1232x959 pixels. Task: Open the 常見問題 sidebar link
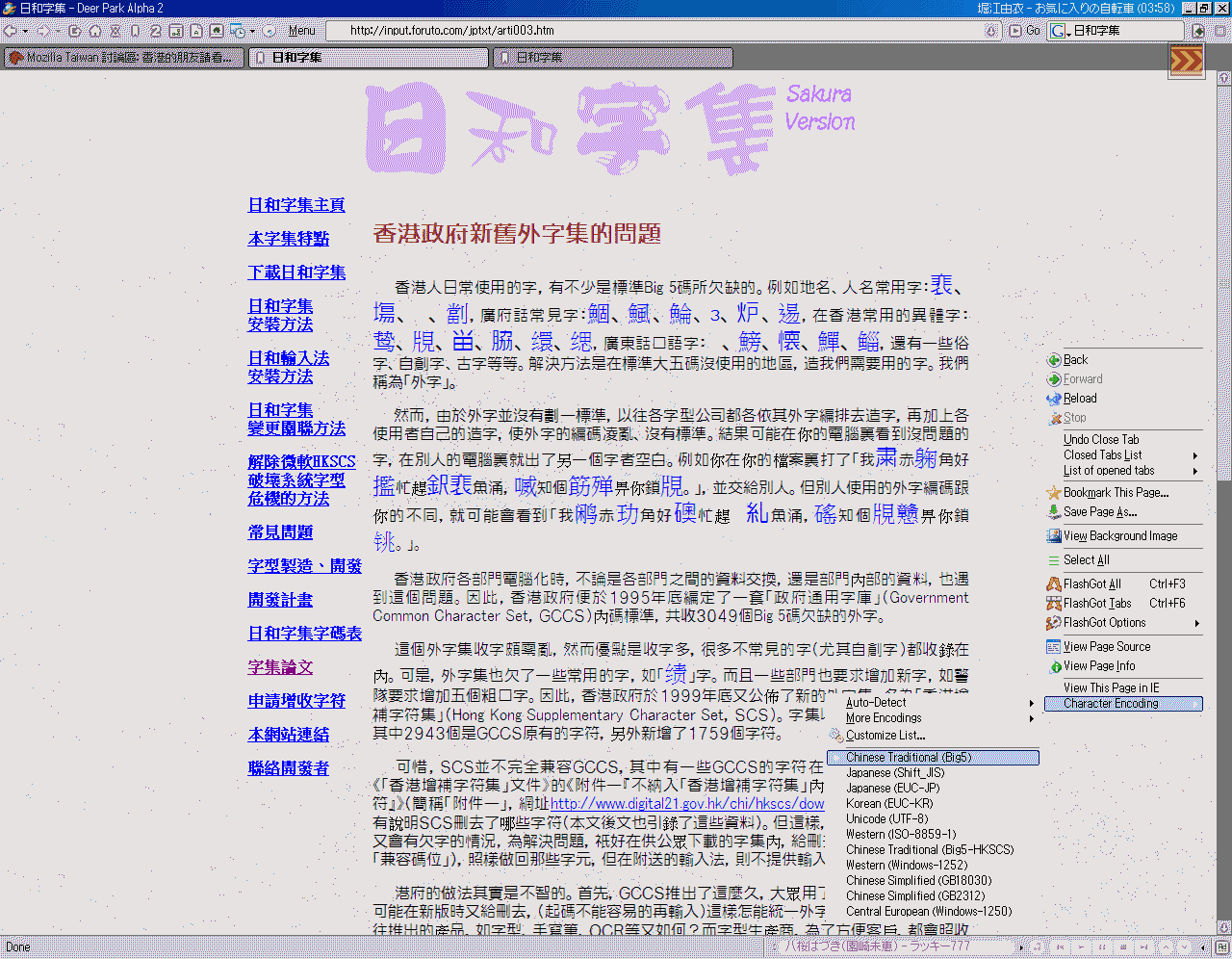280,532
